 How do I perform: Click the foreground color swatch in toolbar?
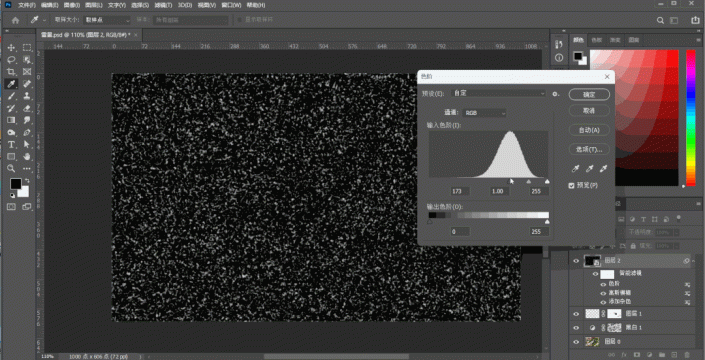coord(16,184)
